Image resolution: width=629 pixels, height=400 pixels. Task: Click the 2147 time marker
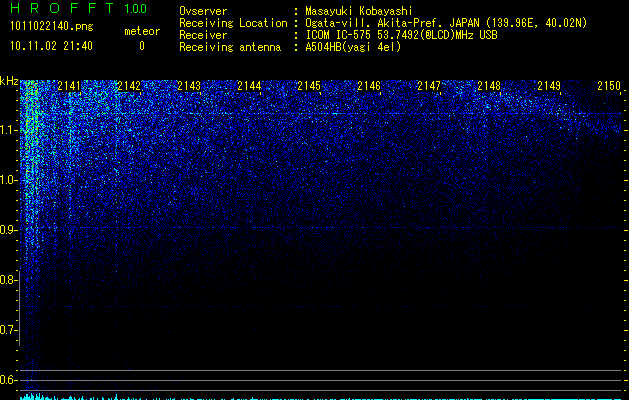point(429,86)
